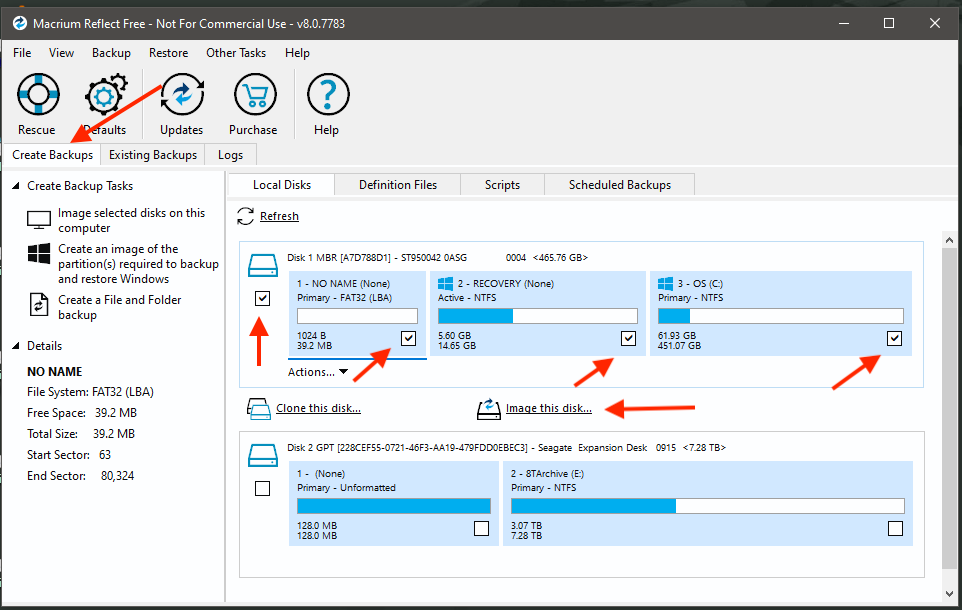Open the Actions dropdown under Disk 1

[318, 372]
